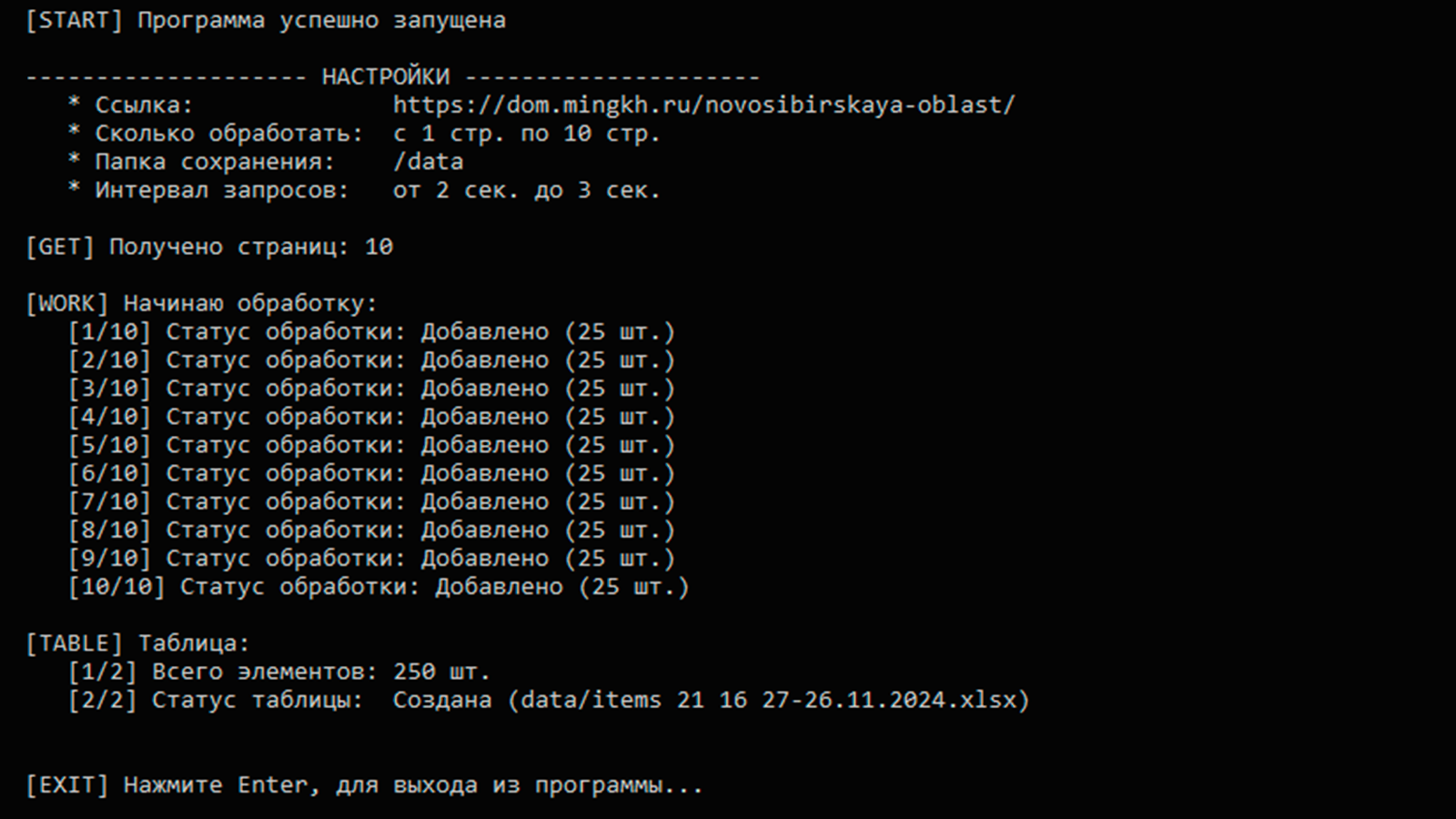This screenshot has height=819, width=1456.
Task: Click the /data save folder path
Action: [x=428, y=162]
